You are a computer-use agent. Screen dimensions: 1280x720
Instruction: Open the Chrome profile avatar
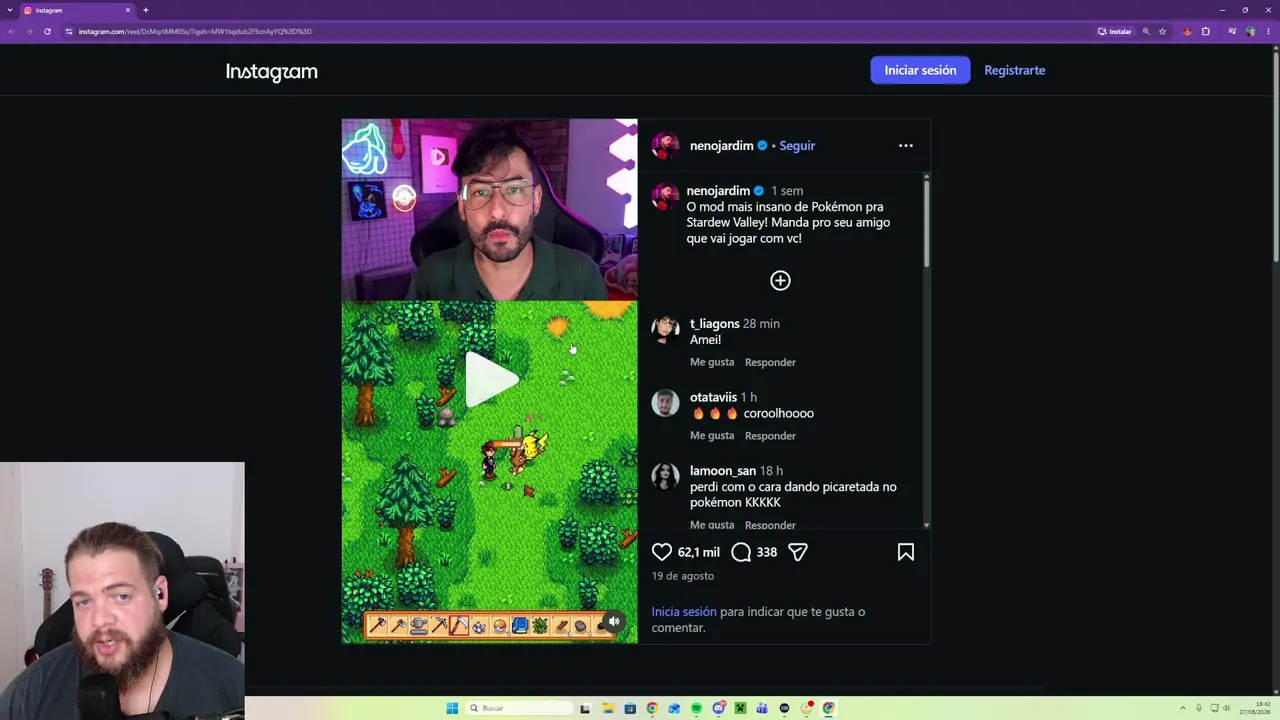pos(1251,31)
